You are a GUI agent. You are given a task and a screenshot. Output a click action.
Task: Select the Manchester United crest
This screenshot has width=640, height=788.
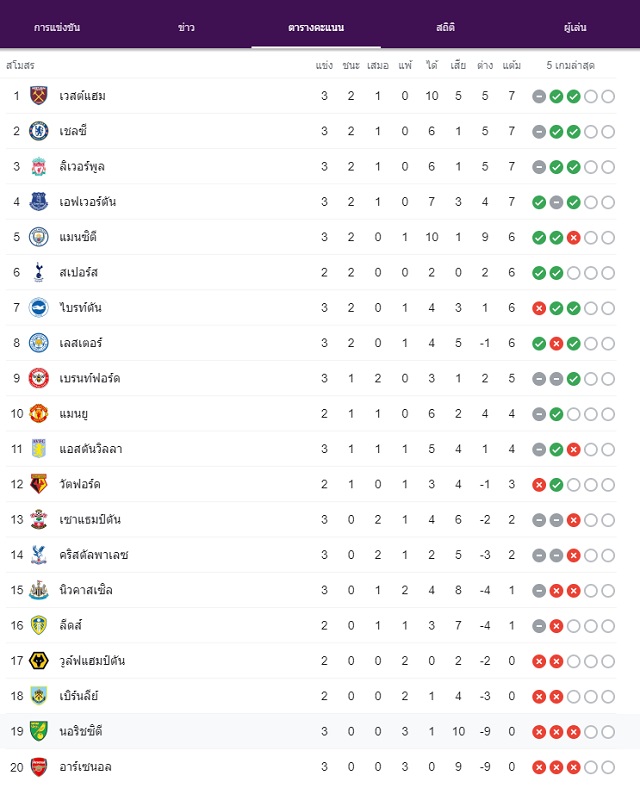point(39,413)
